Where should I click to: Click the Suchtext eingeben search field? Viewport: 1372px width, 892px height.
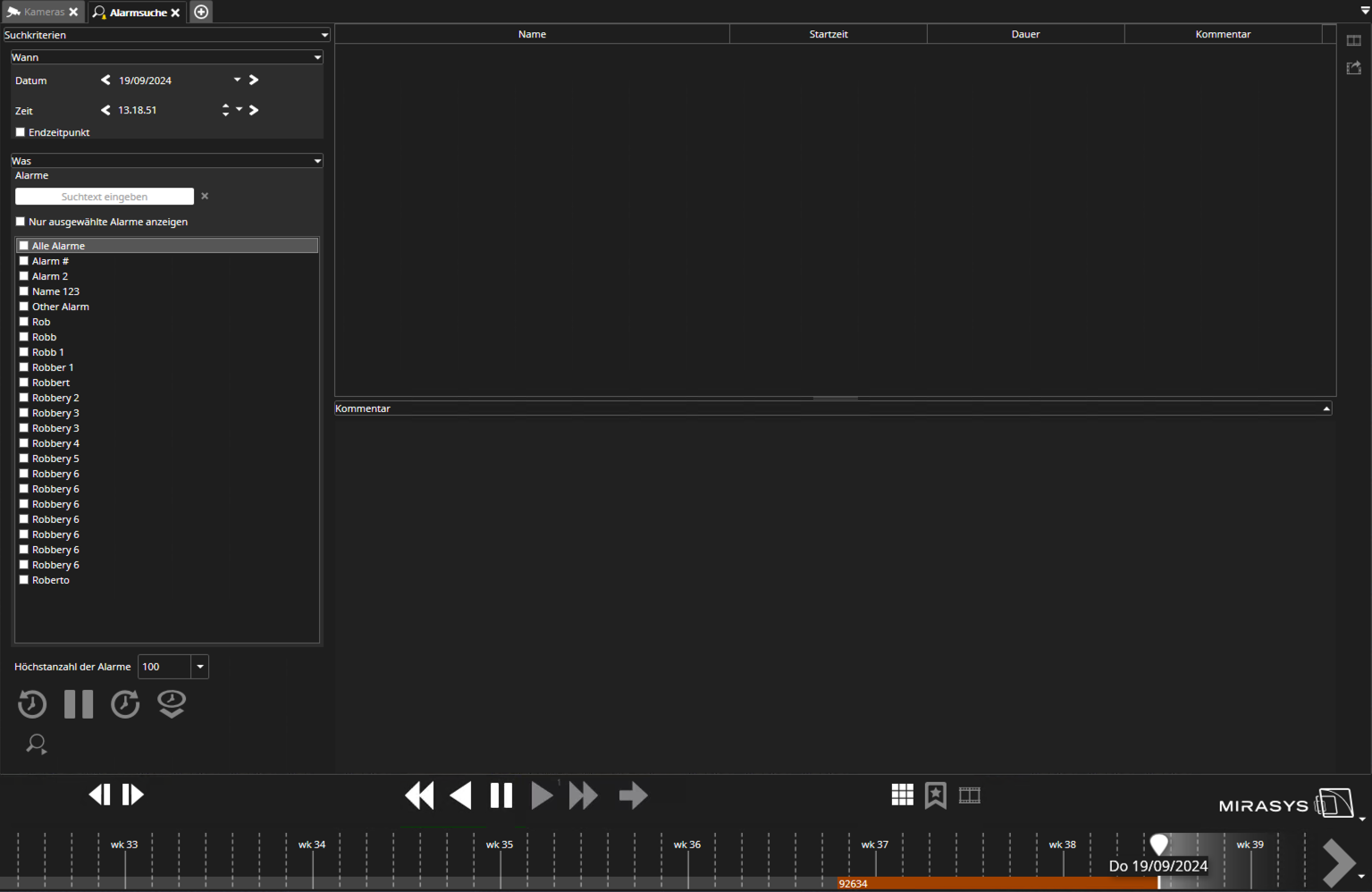[105, 197]
